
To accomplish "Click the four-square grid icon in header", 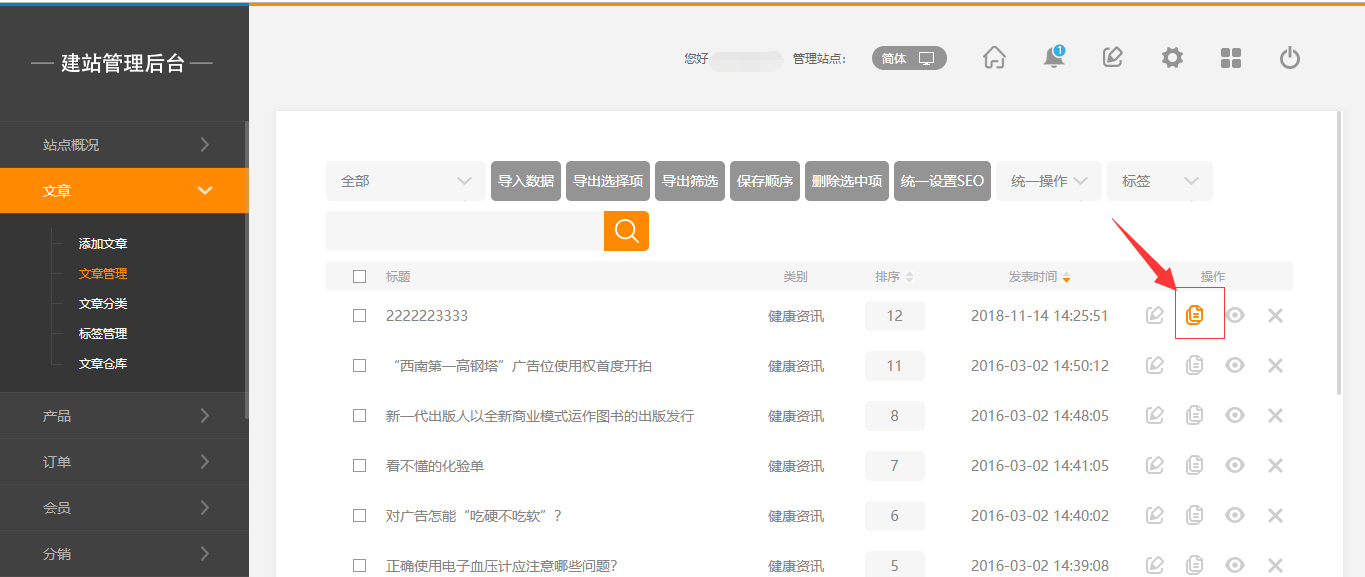I will click(1231, 58).
